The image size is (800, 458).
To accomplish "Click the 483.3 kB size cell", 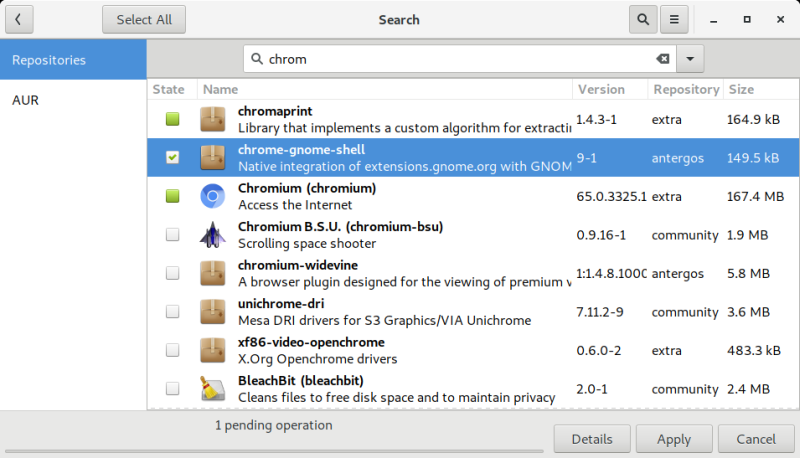I will 754,350.
